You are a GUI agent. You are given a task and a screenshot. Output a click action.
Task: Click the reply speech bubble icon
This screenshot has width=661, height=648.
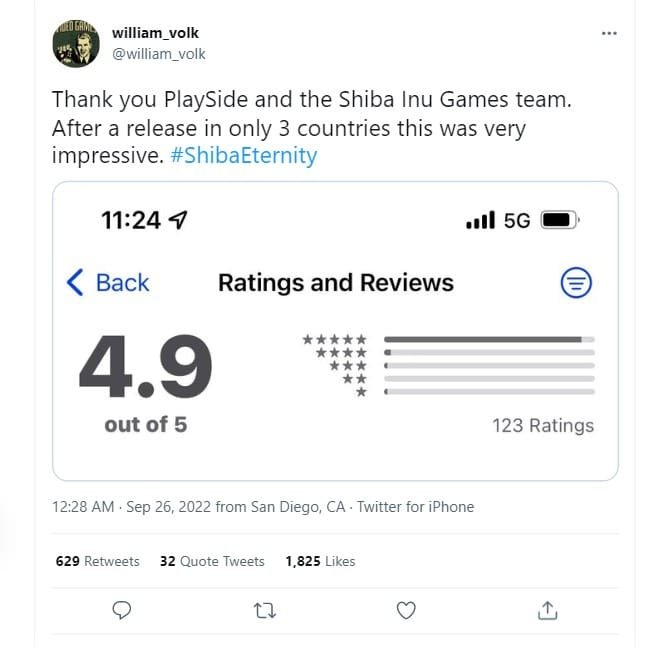click(122, 609)
